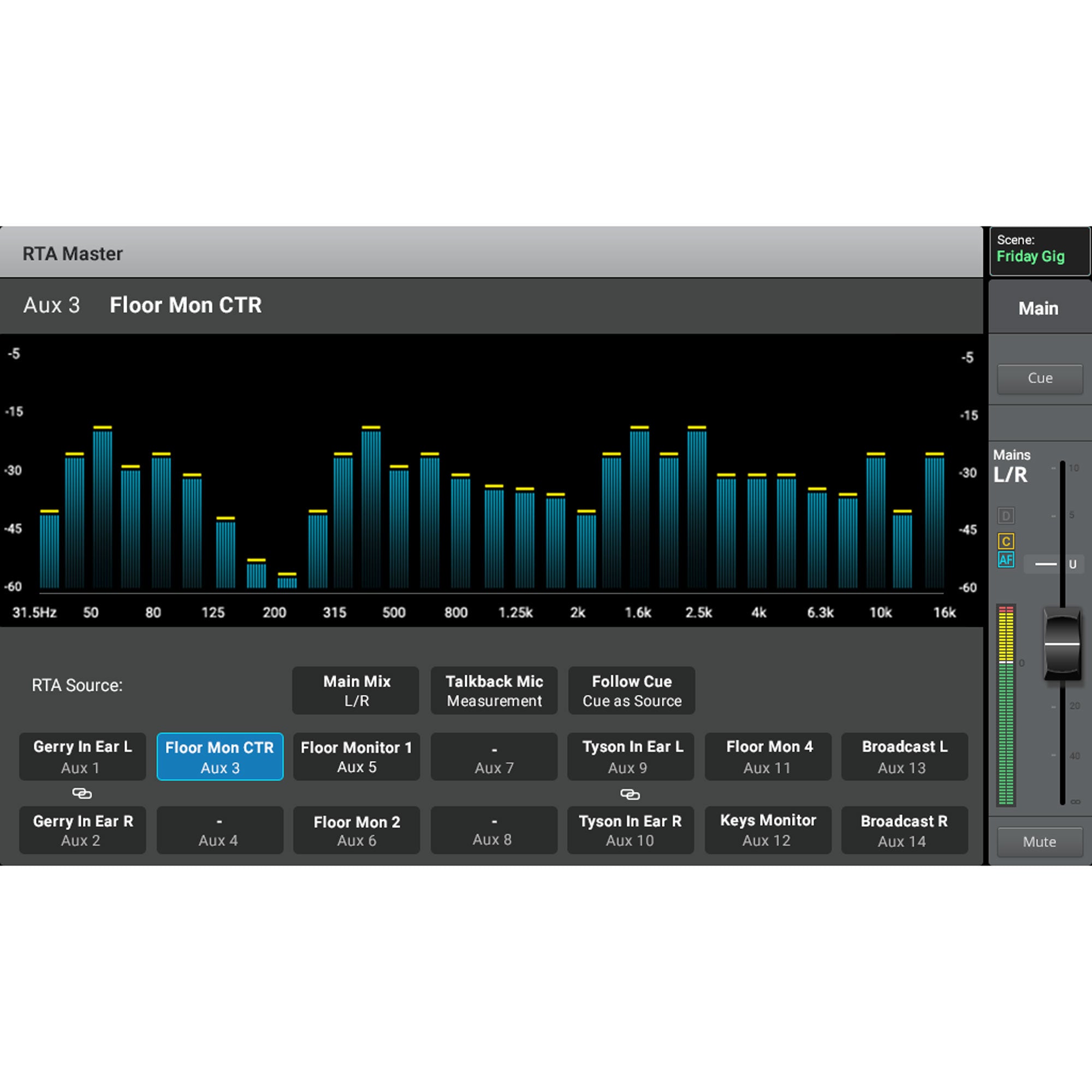Select Broadcast L on Aux 13

tap(904, 756)
